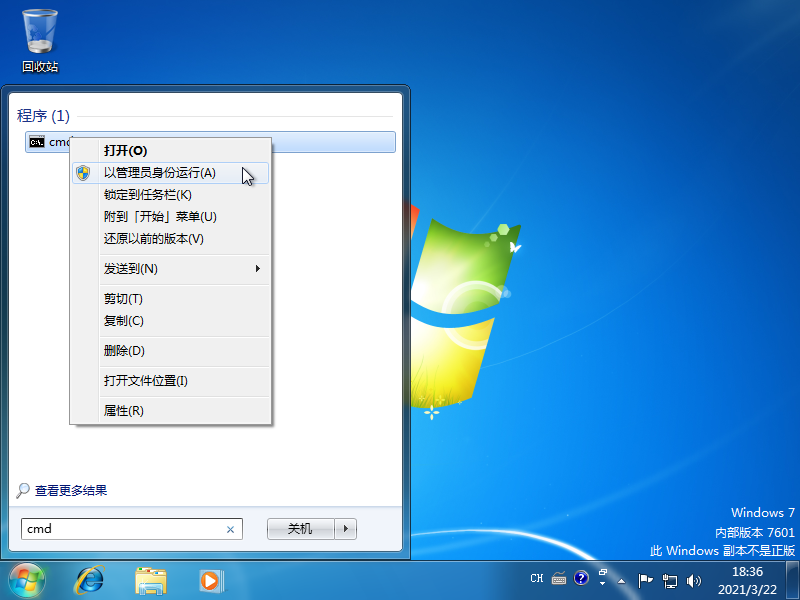Clear the search box with the X

click(x=229, y=529)
